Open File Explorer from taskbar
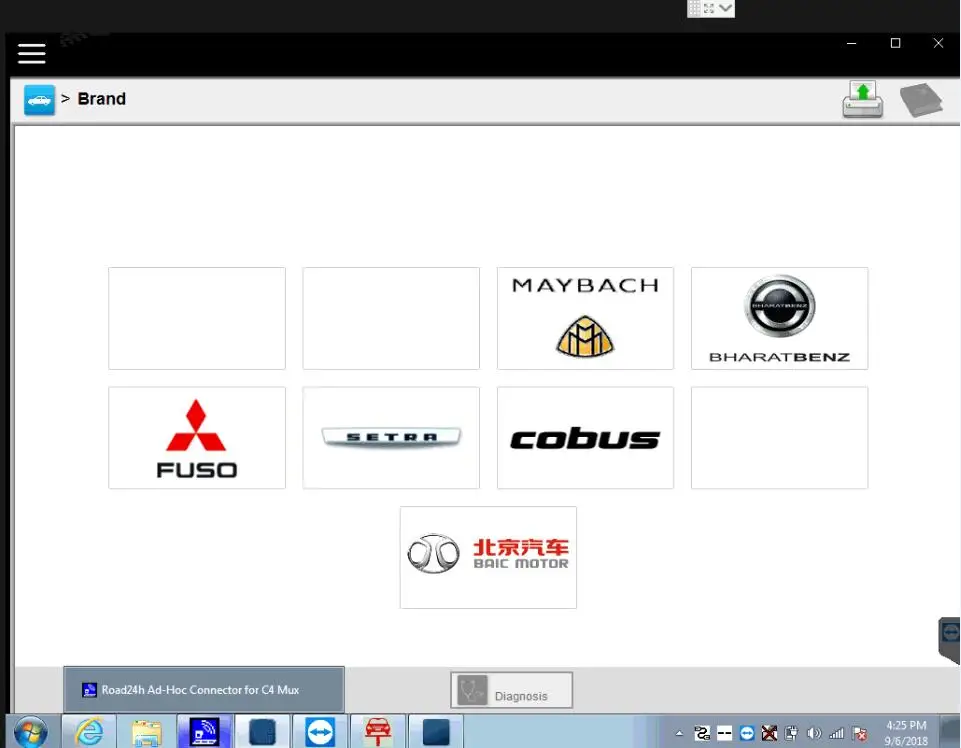961x748 pixels. [x=146, y=731]
